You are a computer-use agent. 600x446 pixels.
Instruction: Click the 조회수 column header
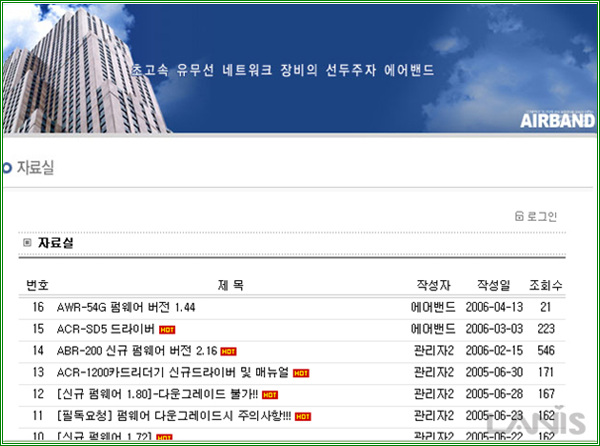[546, 285]
